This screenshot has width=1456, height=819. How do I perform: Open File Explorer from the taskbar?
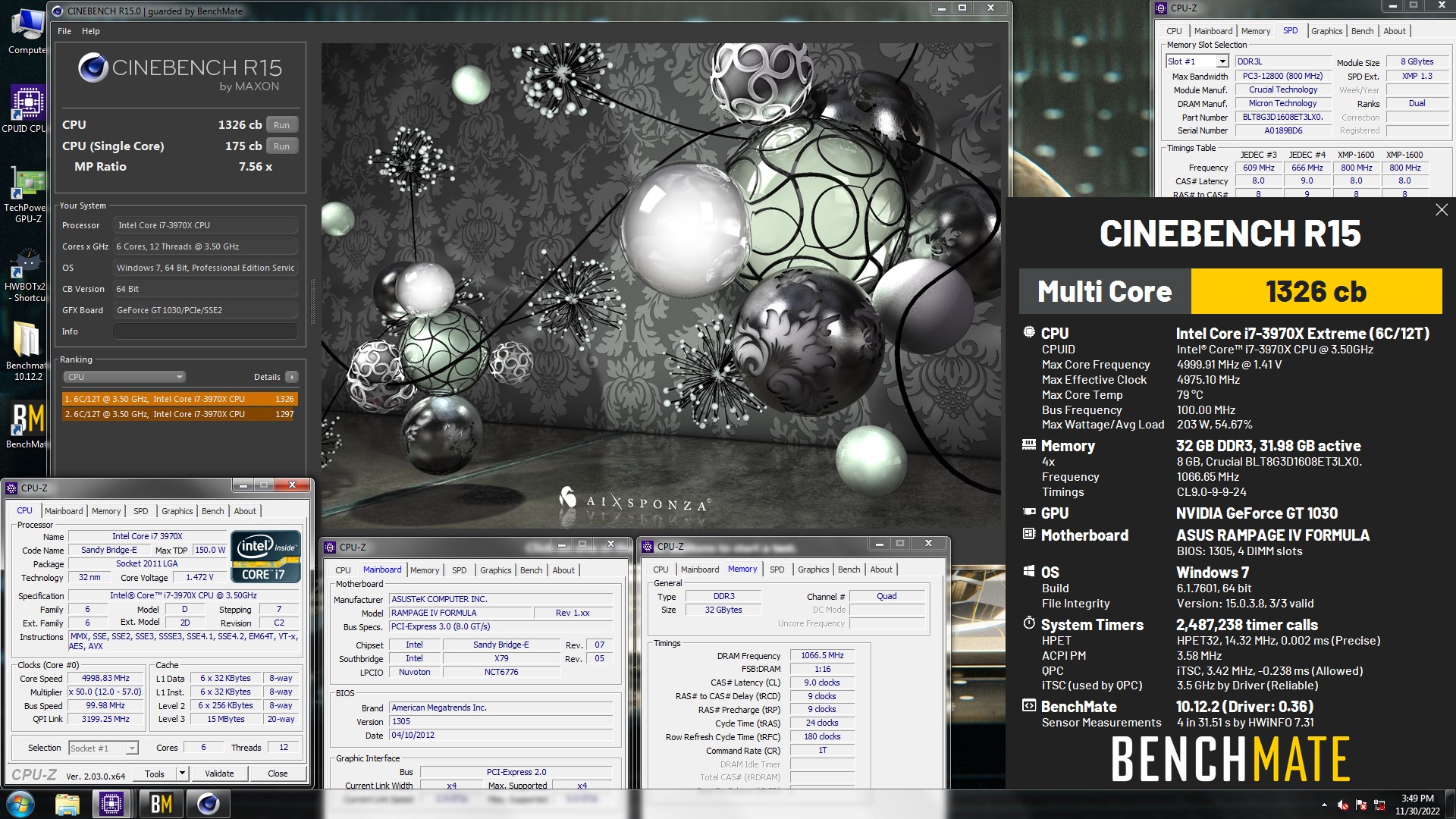coord(67,804)
